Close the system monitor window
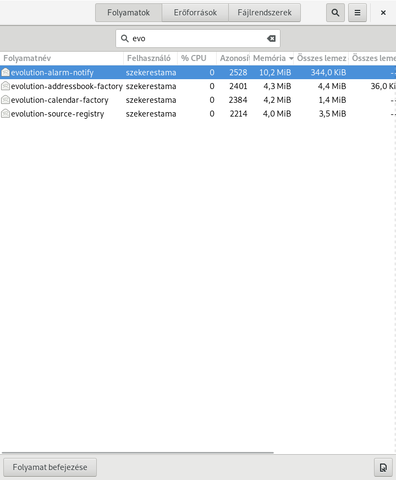 (x=383, y=13)
